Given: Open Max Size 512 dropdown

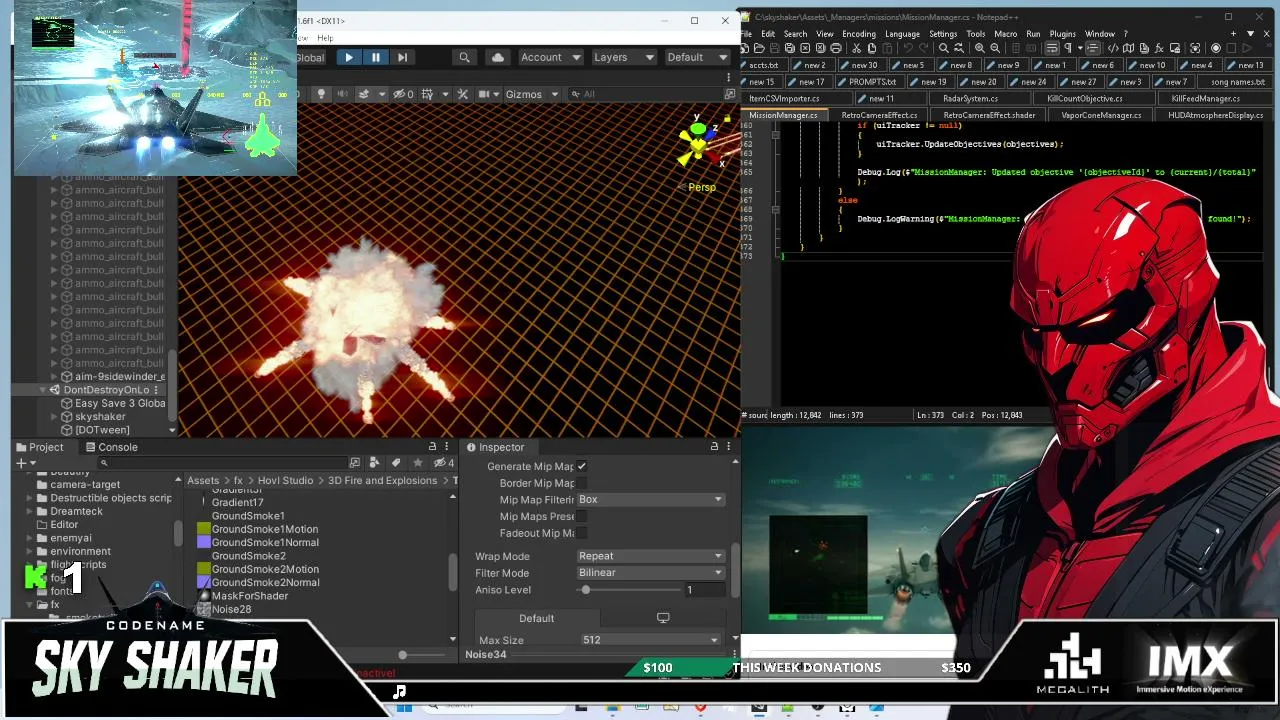Looking at the screenshot, I should [650, 640].
